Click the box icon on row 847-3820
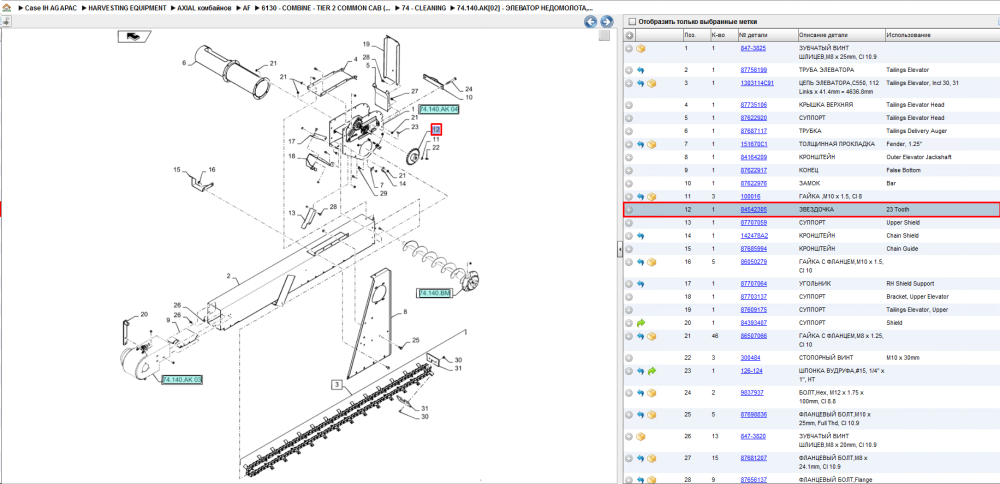This screenshot has width=1000, height=484. pyautogui.click(x=641, y=437)
